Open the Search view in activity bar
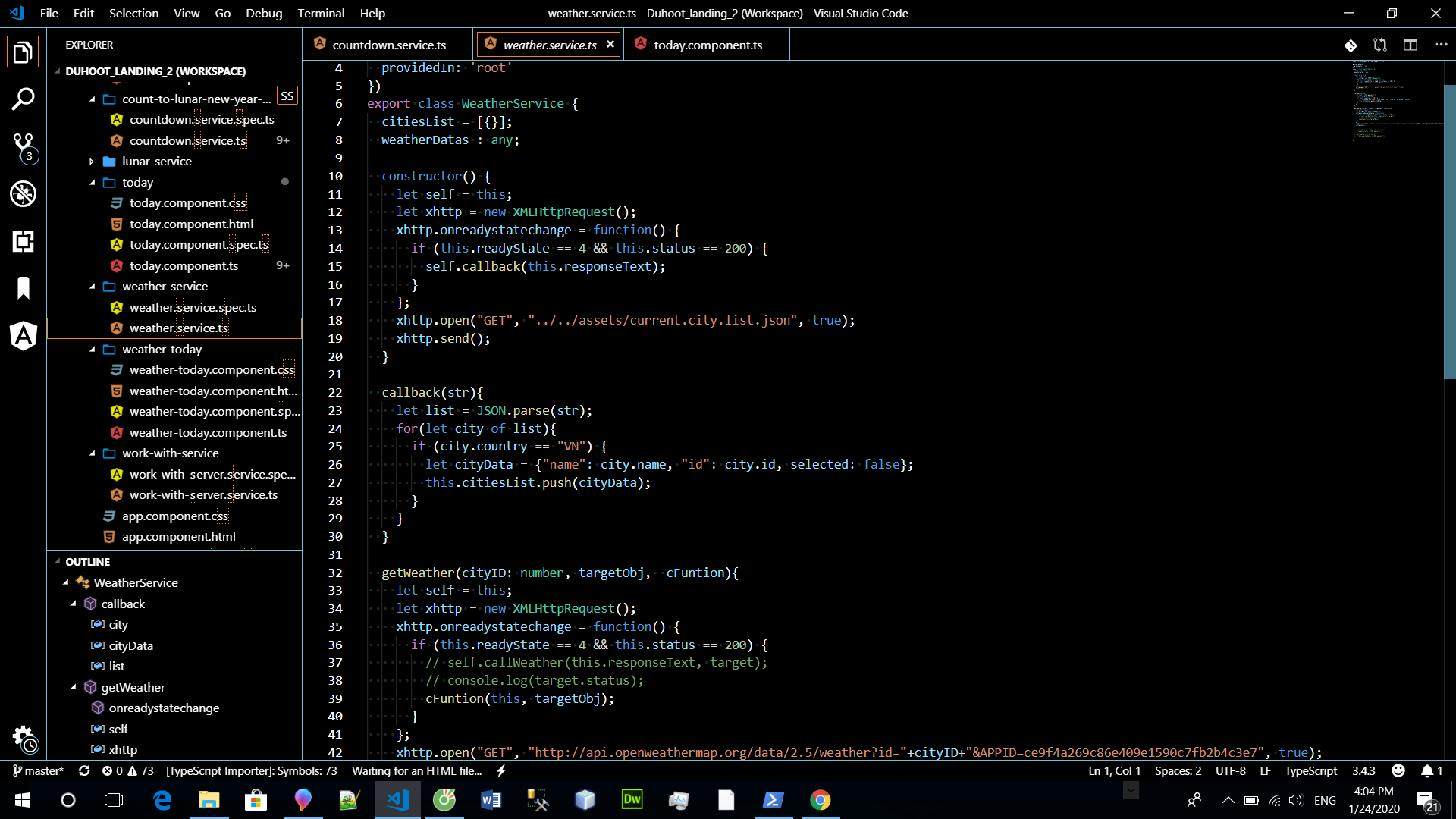Viewport: 1456px width, 819px height. click(x=23, y=99)
